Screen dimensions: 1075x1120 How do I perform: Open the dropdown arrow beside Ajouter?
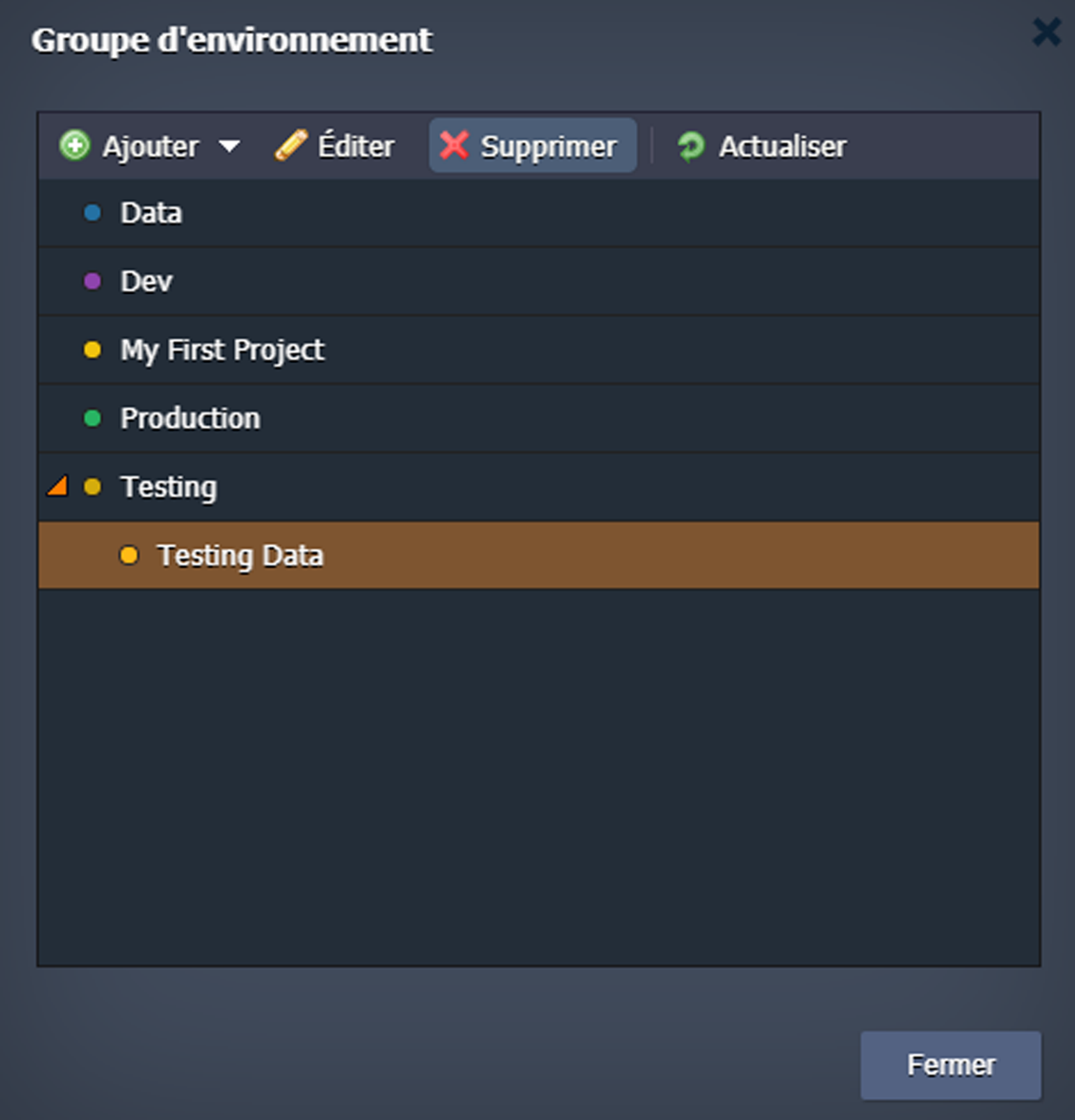coord(229,146)
